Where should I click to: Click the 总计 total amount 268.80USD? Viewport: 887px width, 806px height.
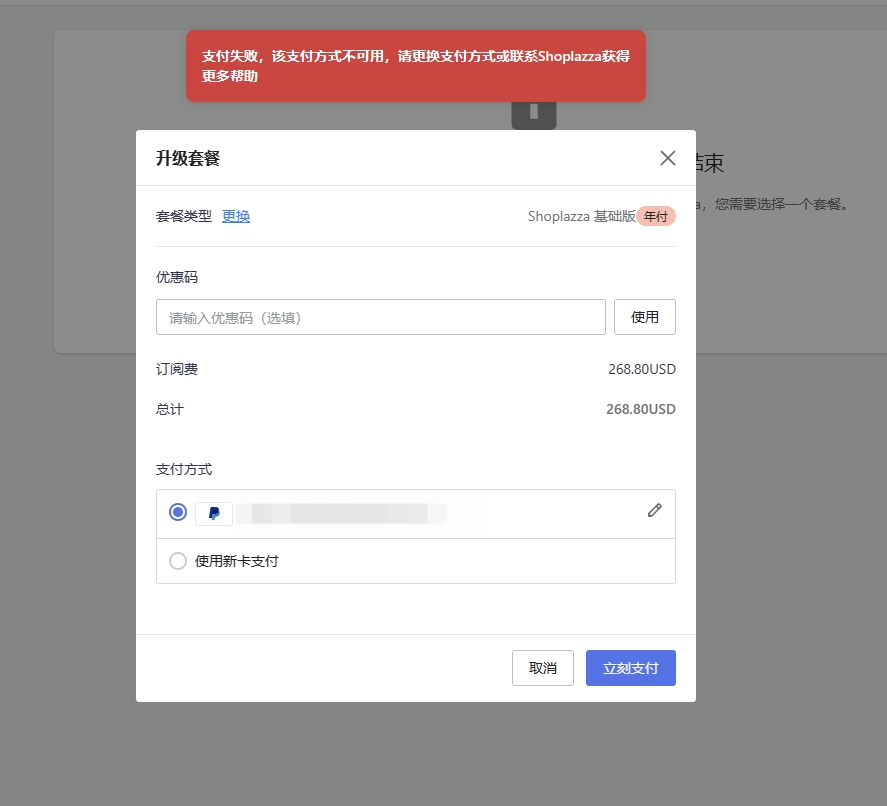point(640,409)
